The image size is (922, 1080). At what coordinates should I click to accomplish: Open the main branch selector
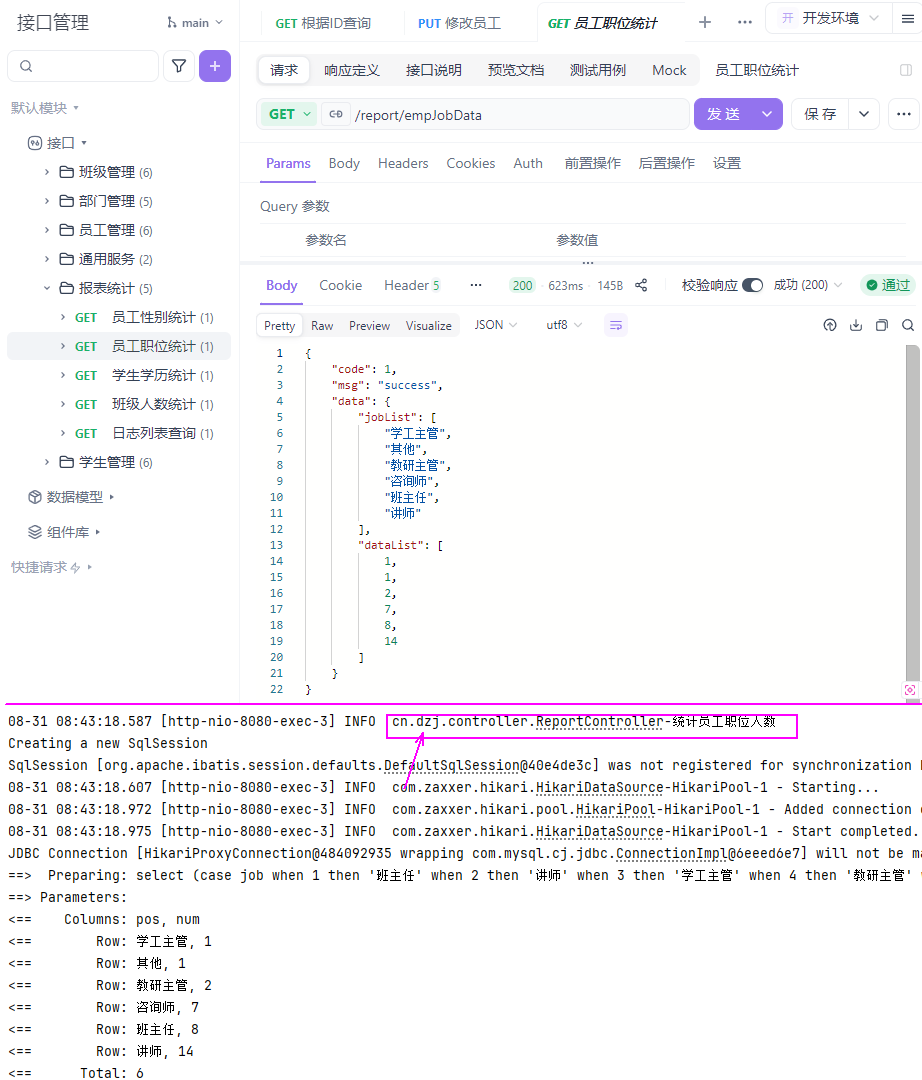coord(196,22)
